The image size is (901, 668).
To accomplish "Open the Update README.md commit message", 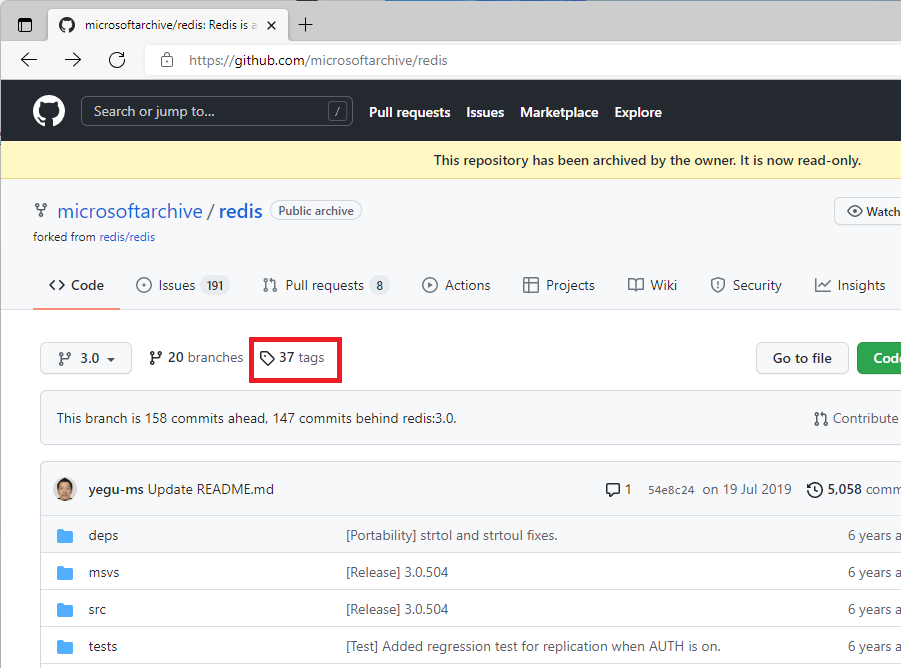I will coord(211,489).
